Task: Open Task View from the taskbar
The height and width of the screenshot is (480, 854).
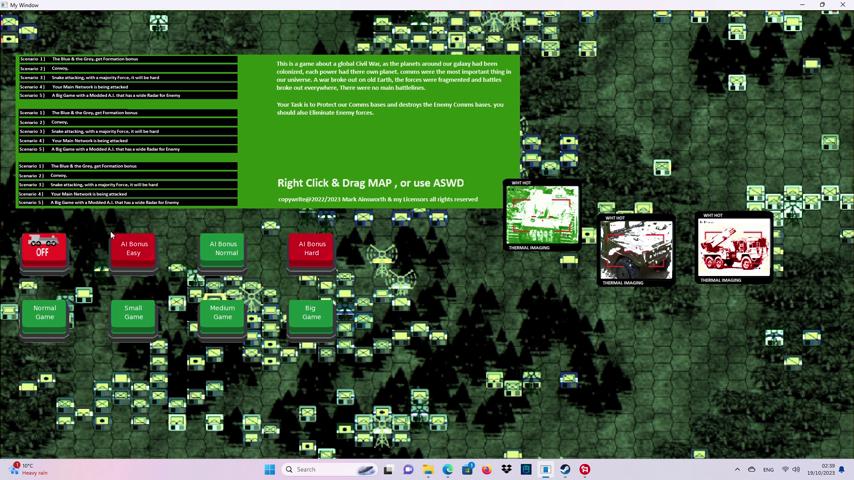Action: pos(388,469)
